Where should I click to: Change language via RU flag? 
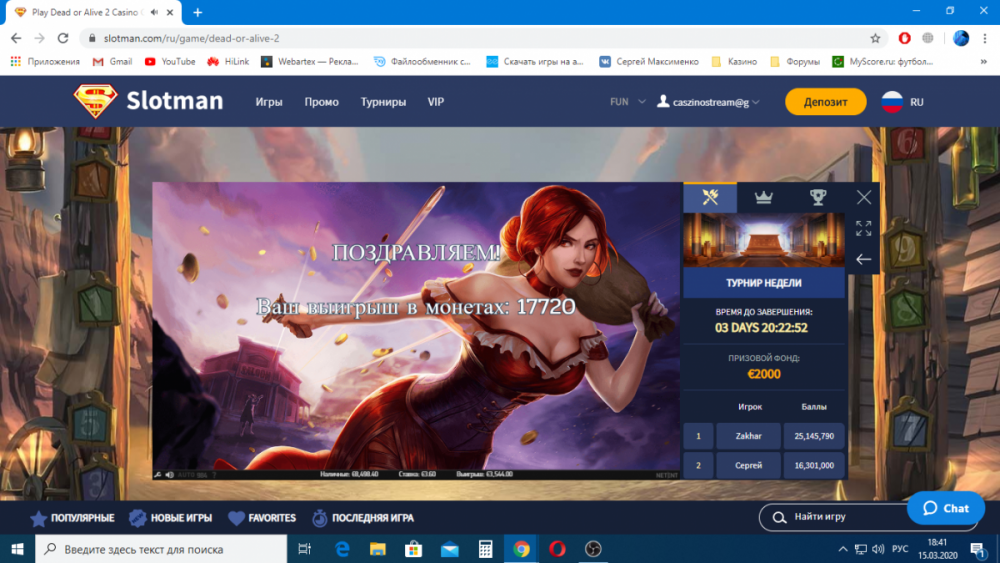pos(902,102)
